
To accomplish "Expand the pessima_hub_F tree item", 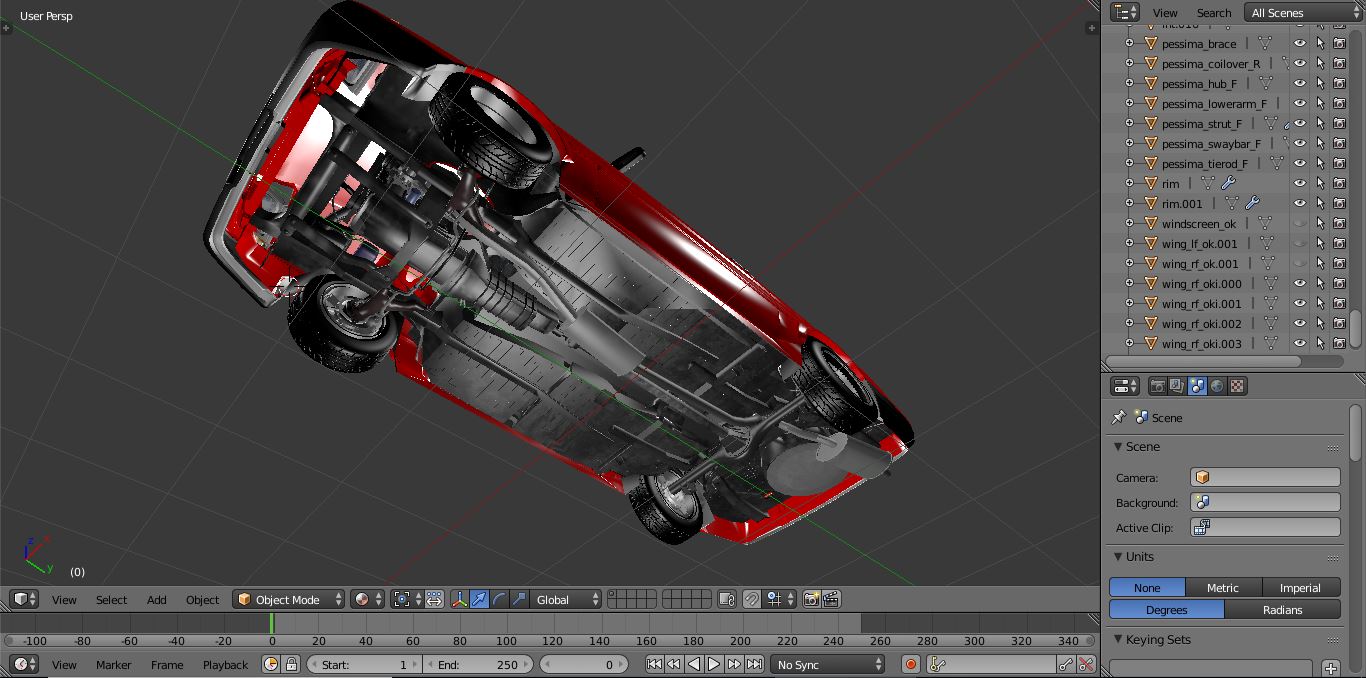I will [1130, 84].
